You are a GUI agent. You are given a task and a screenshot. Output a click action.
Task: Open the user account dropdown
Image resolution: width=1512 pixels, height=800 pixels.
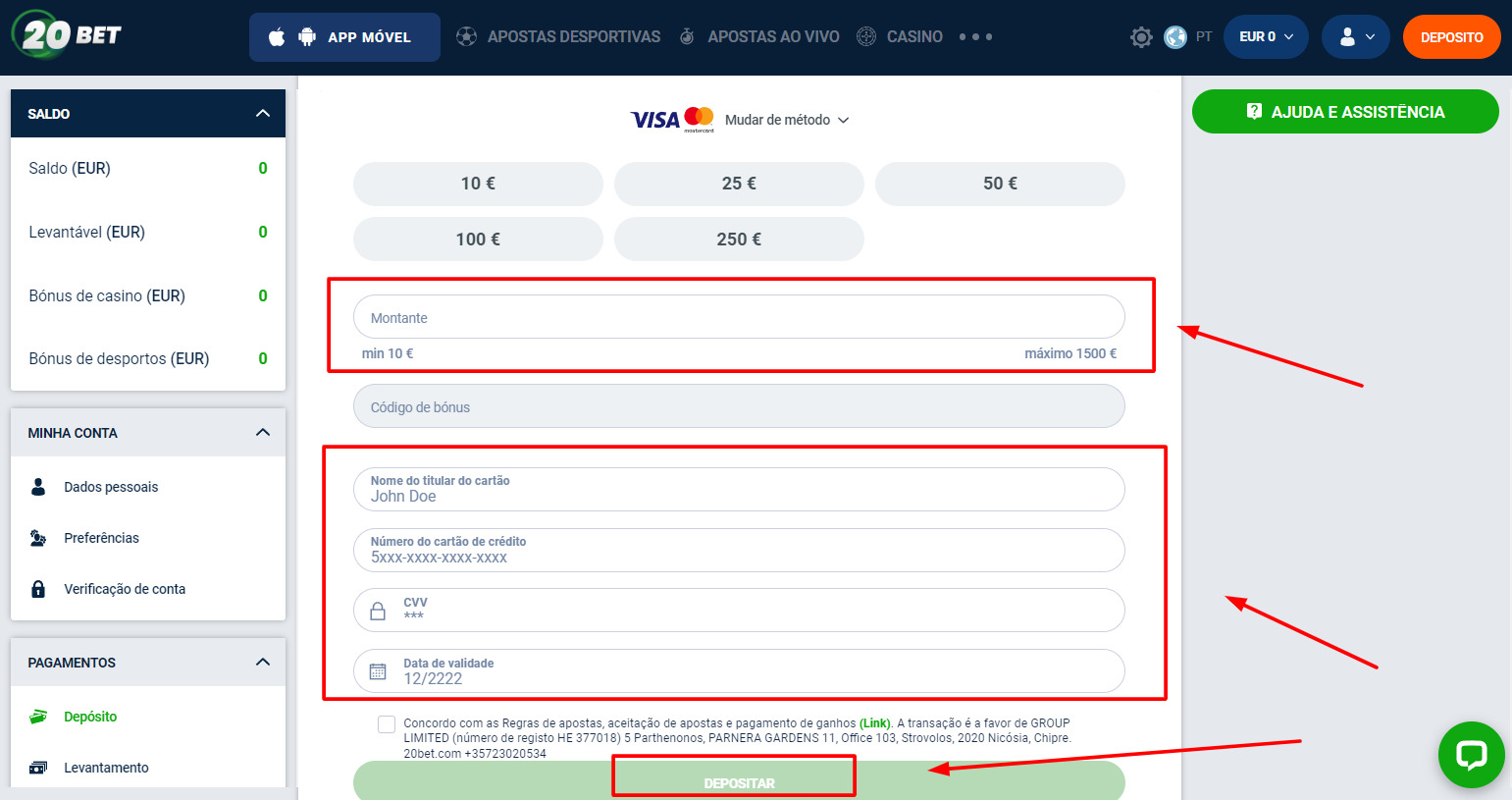coord(1355,37)
